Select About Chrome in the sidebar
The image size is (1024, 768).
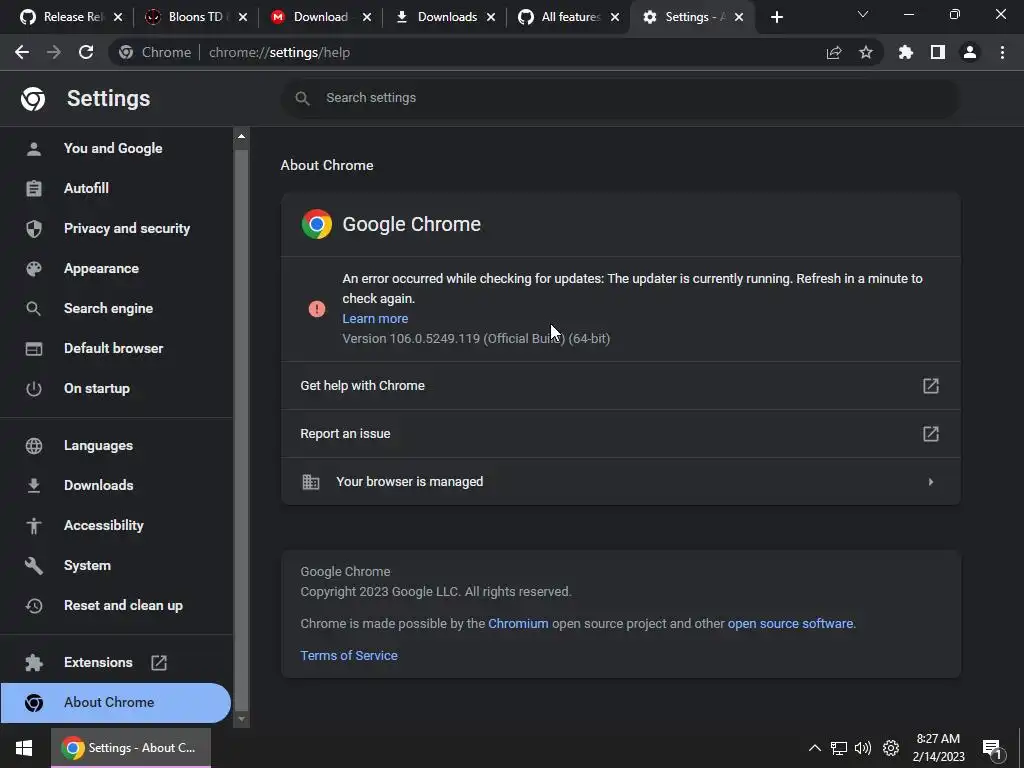pos(115,703)
